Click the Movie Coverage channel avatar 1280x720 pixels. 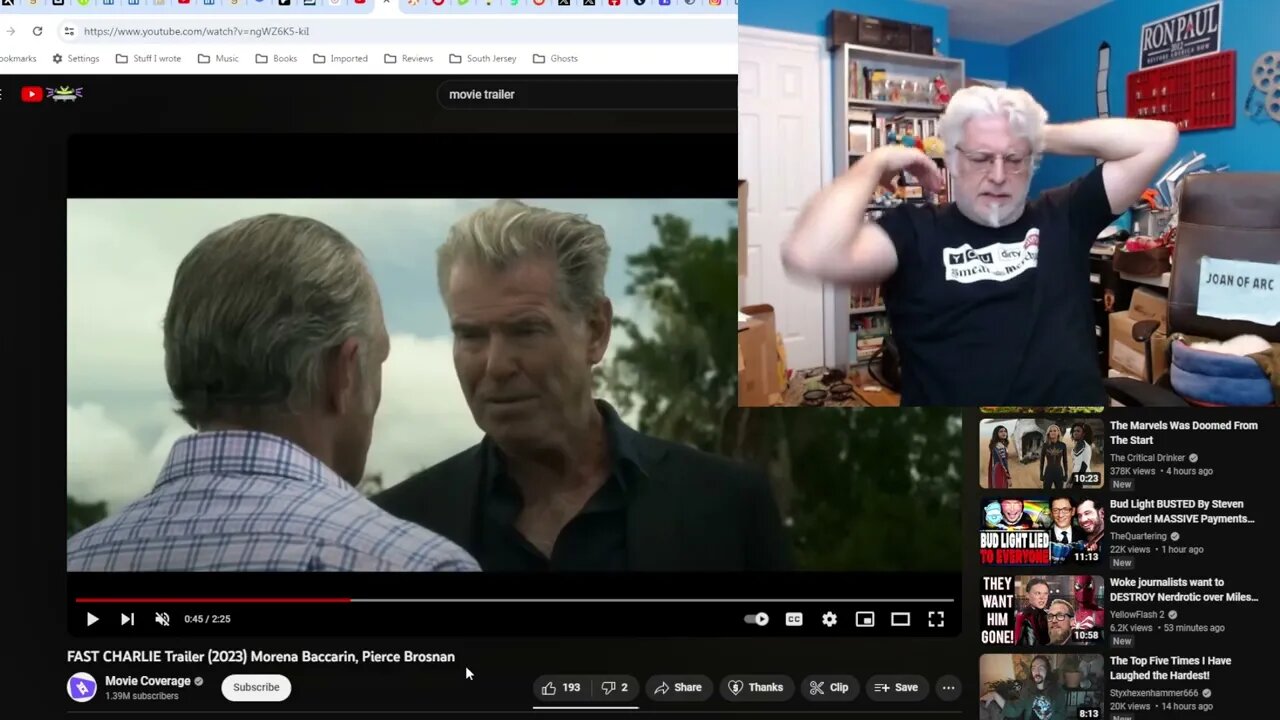[x=82, y=687]
